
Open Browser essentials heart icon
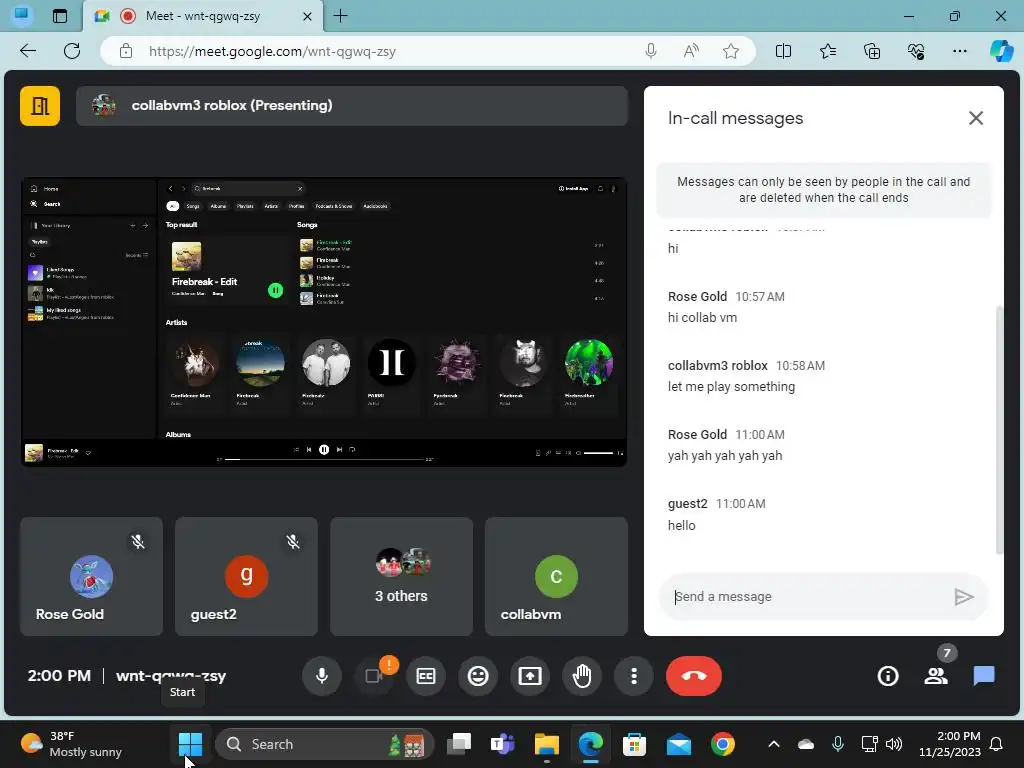tap(916, 51)
